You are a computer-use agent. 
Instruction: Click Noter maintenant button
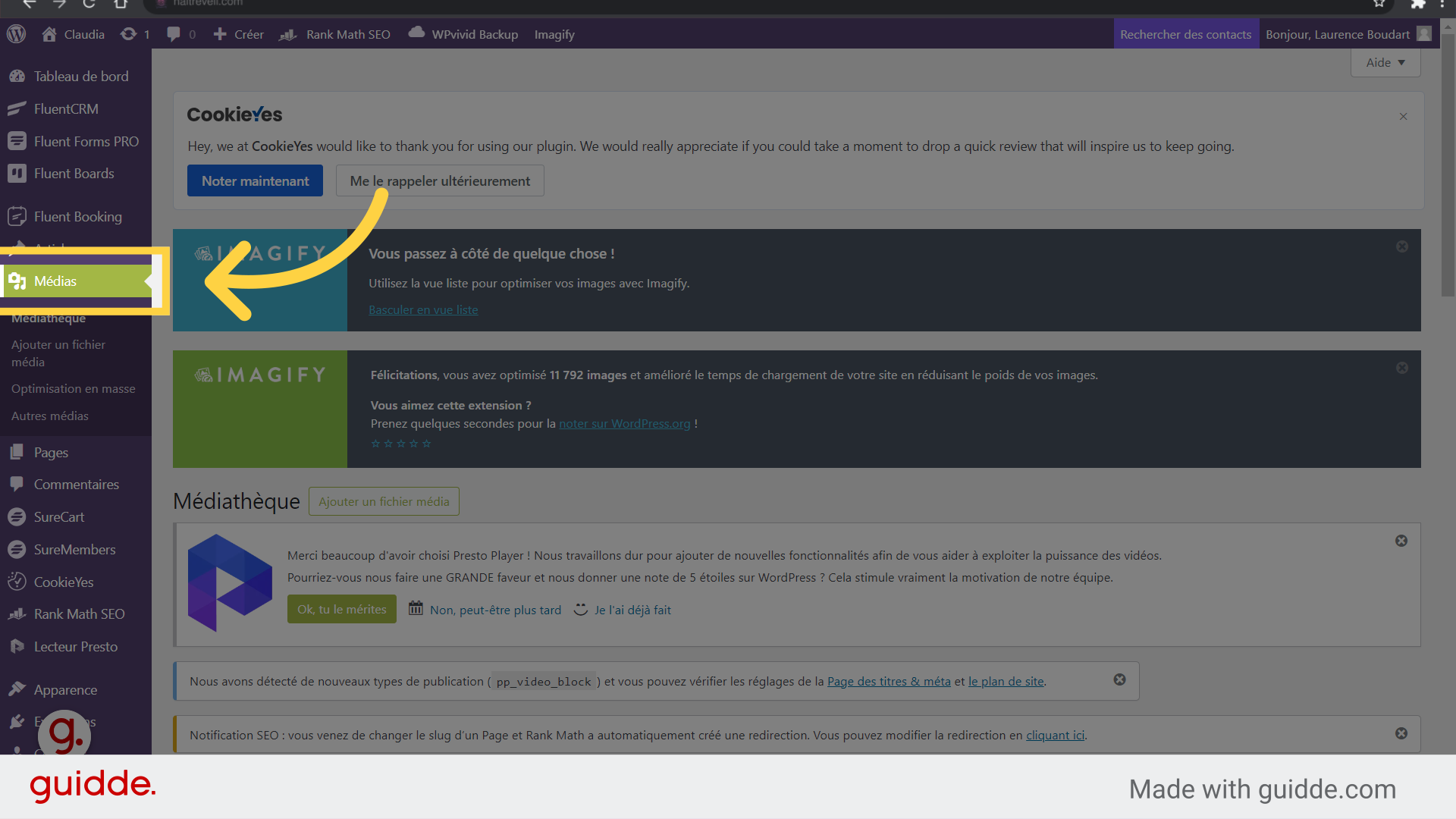point(255,180)
